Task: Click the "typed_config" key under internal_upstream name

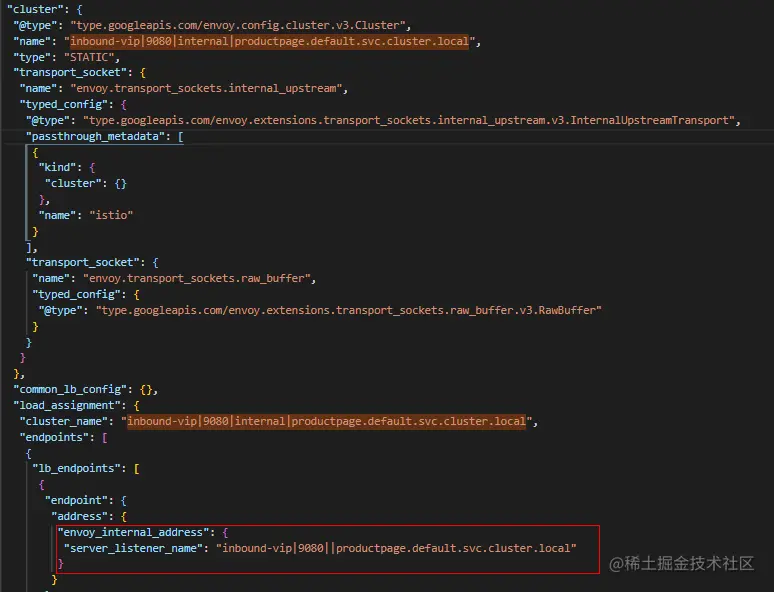Action: coord(64,105)
